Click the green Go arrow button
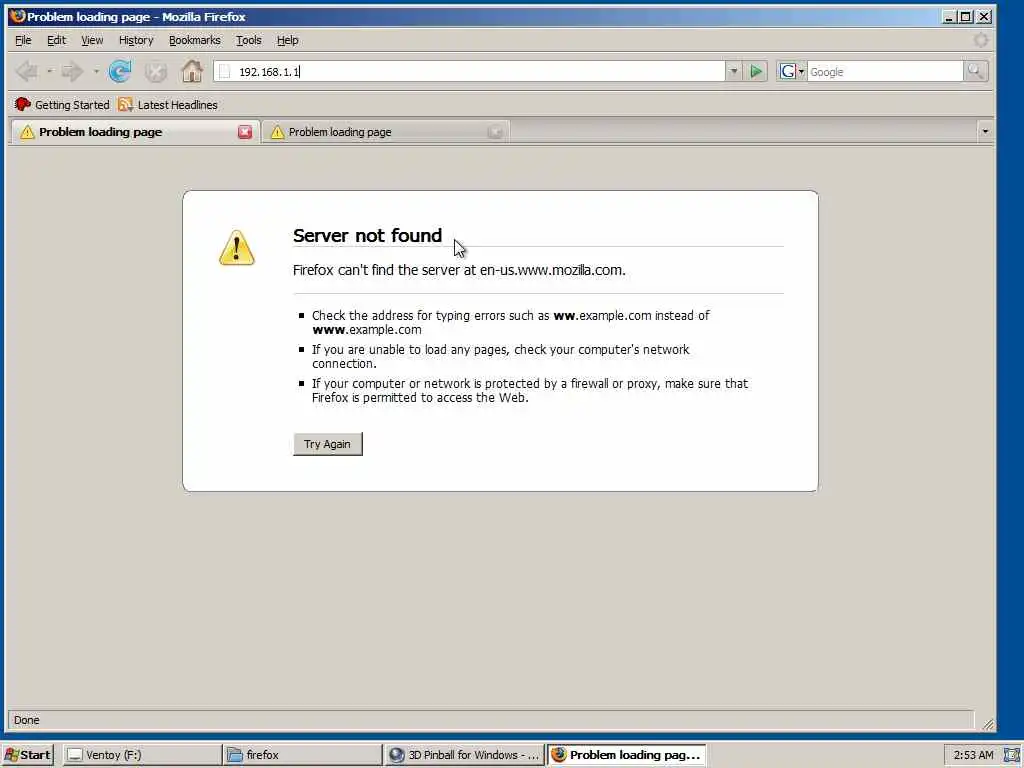The width and height of the screenshot is (1024, 768). click(x=756, y=71)
